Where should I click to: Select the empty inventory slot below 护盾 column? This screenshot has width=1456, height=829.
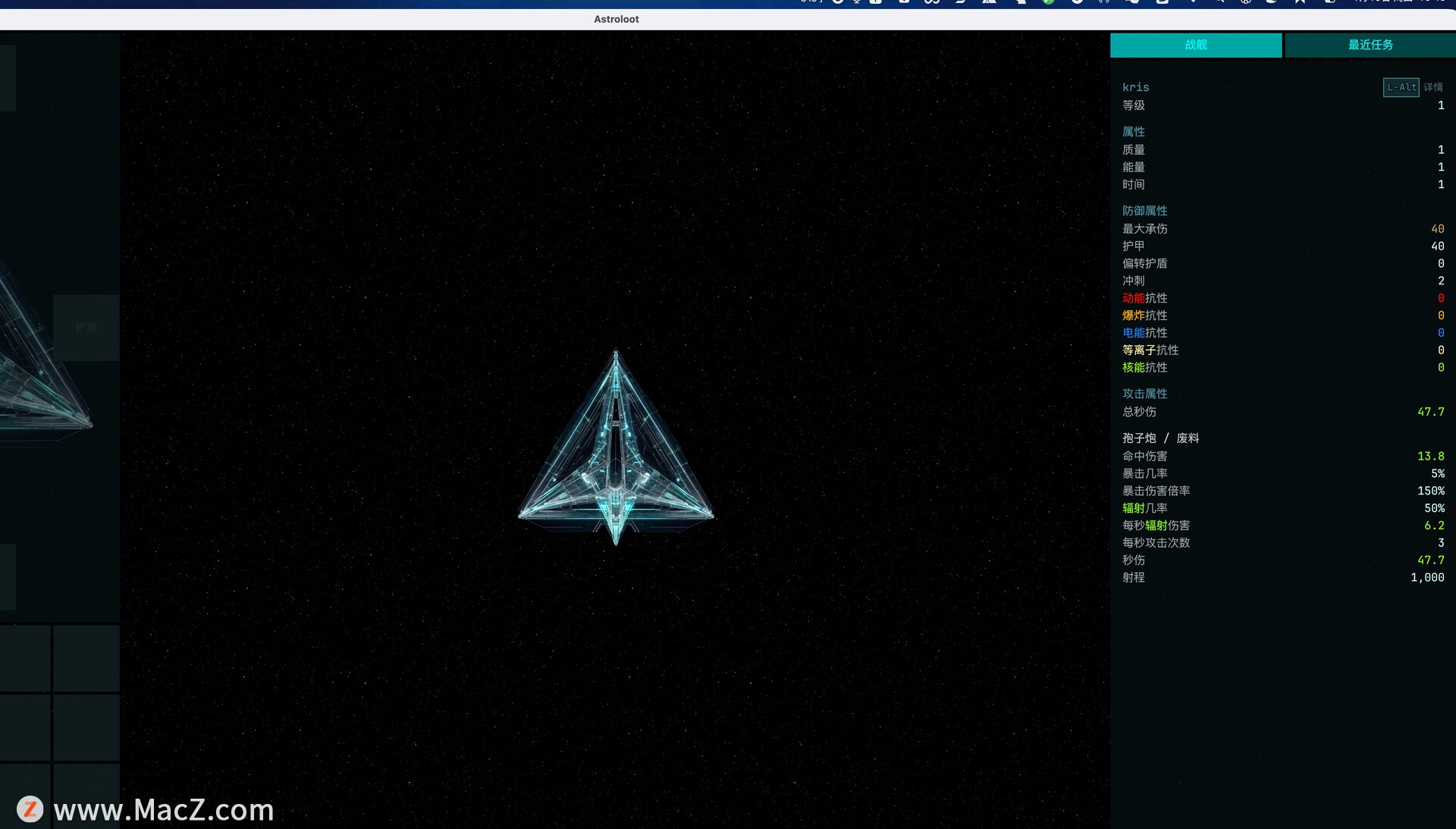[86, 658]
